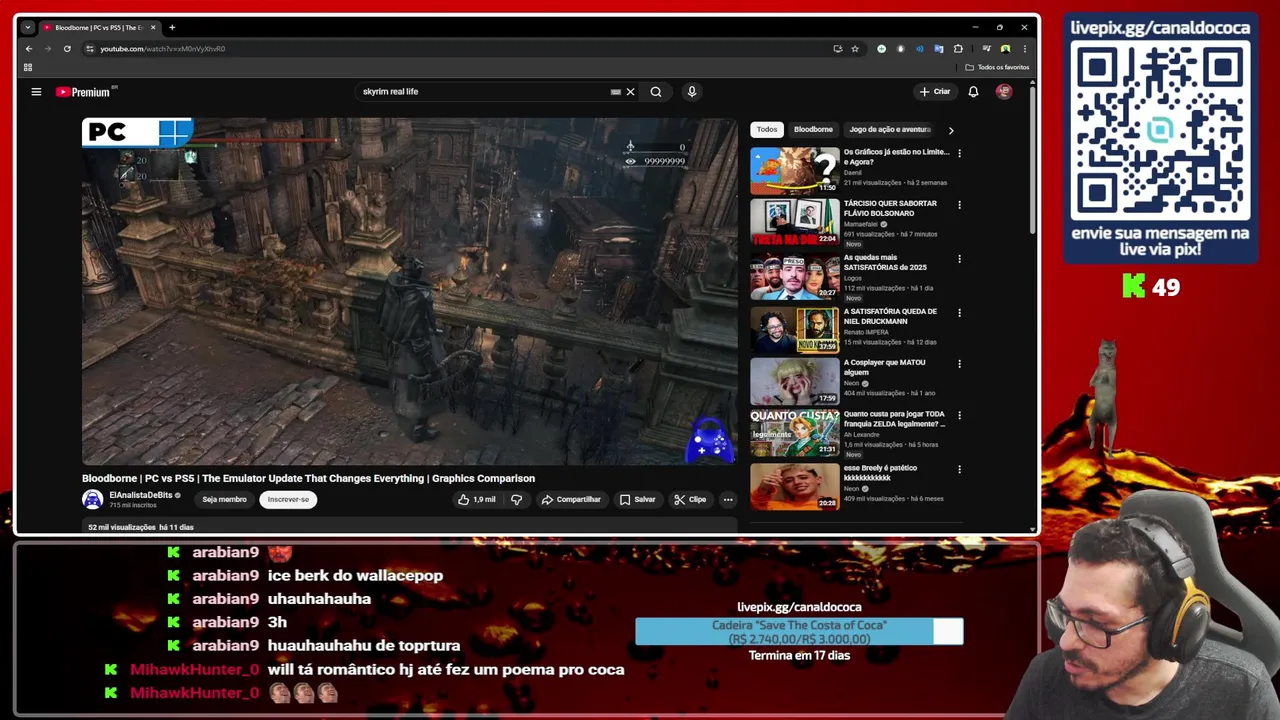This screenshot has height=720, width=1280.
Task: Open the ElAnalistaDeBits channel name link
Action: point(140,495)
